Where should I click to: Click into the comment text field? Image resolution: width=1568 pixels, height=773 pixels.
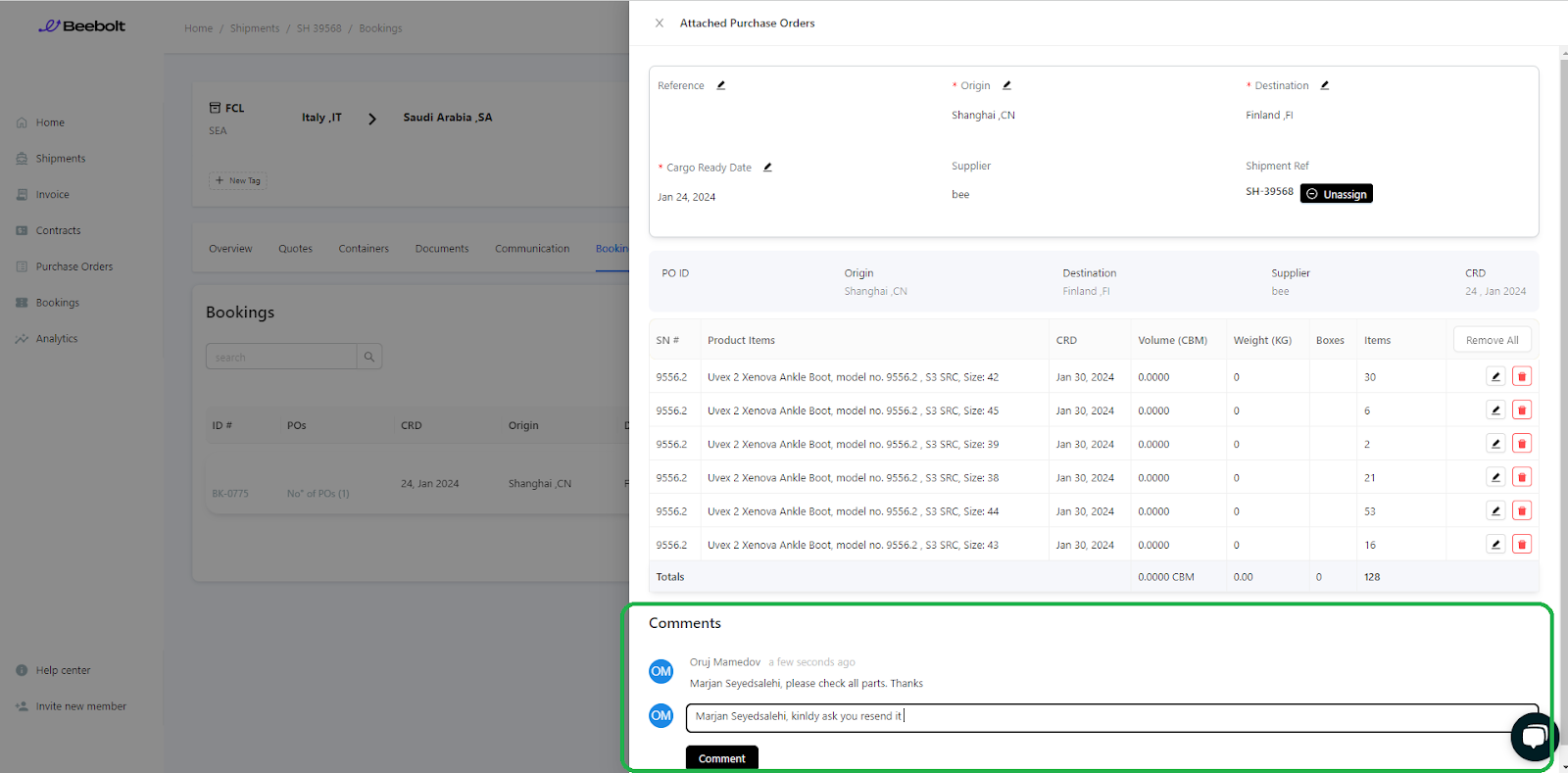tap(1098, 716)
